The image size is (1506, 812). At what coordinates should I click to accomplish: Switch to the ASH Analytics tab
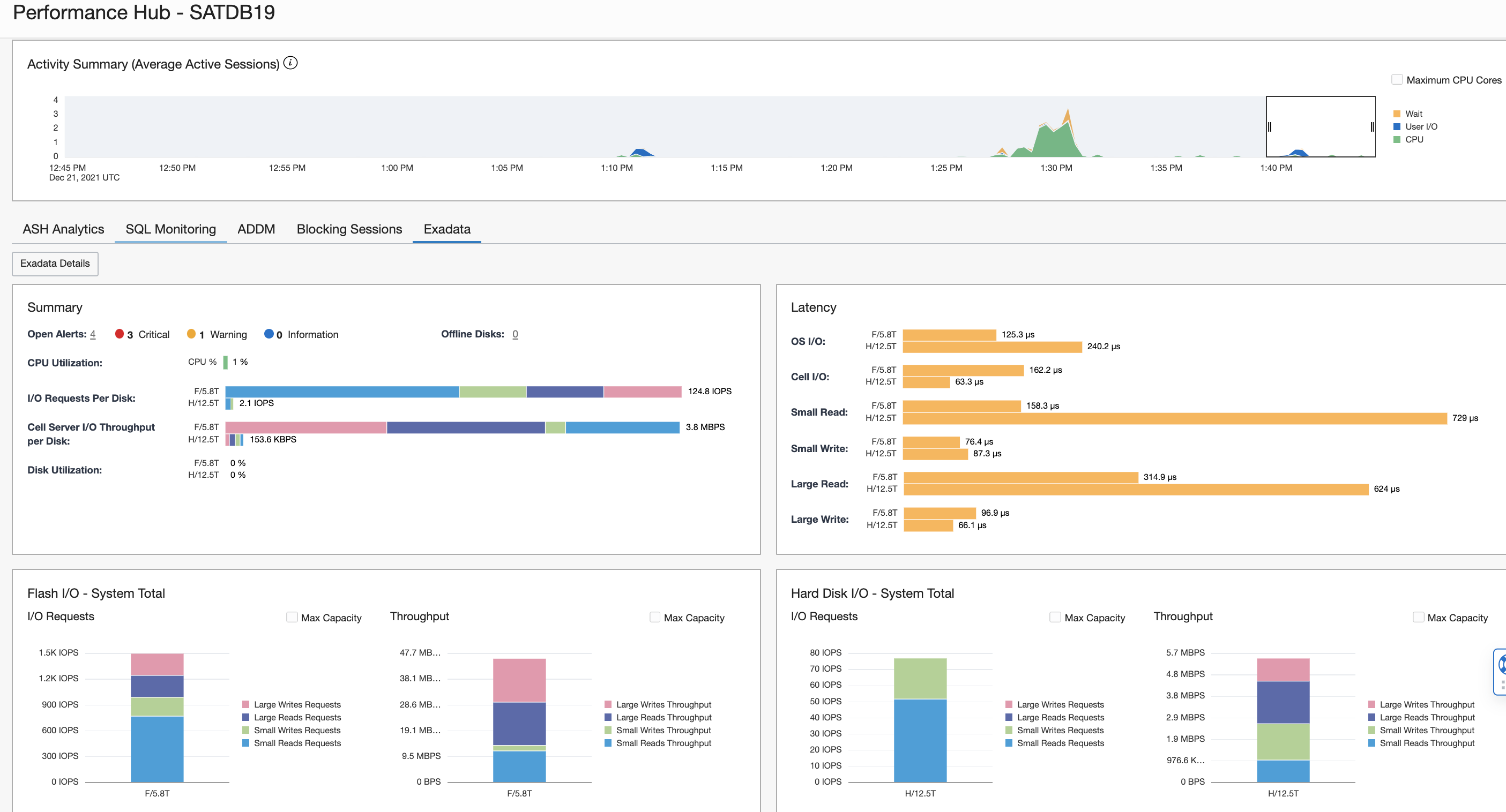coord(63,229)
